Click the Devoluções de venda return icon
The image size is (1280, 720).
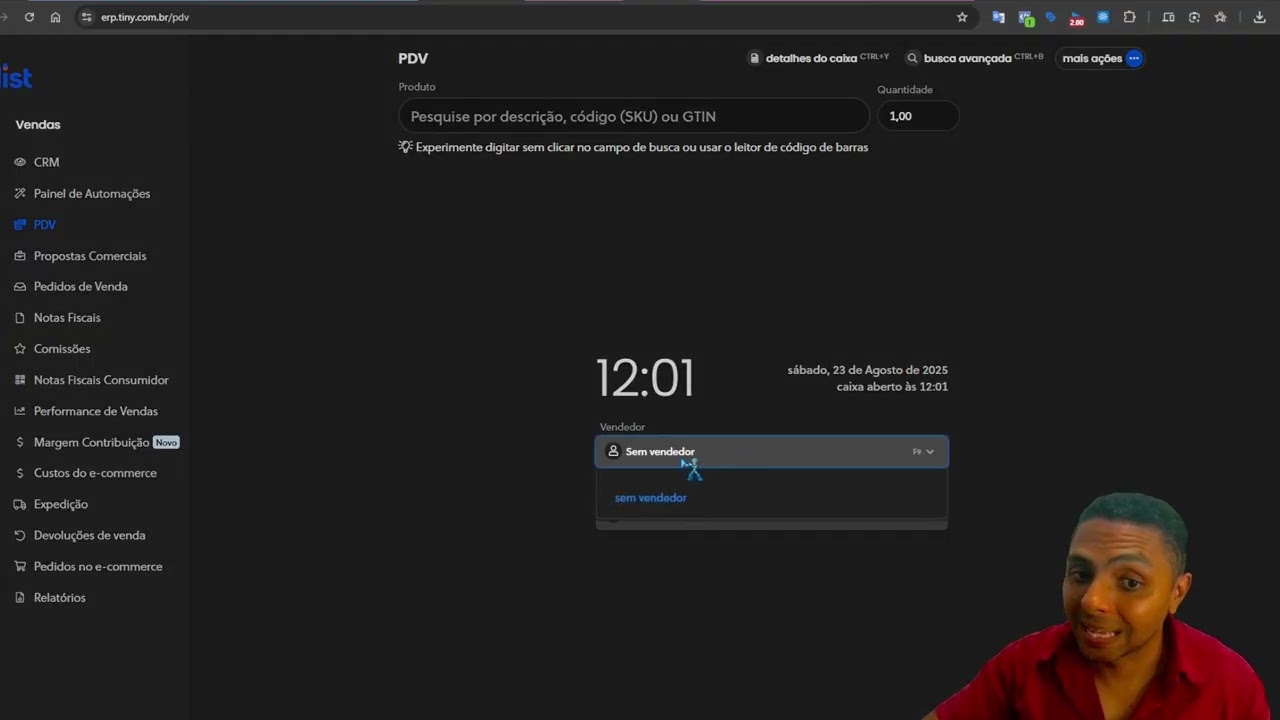20,535
